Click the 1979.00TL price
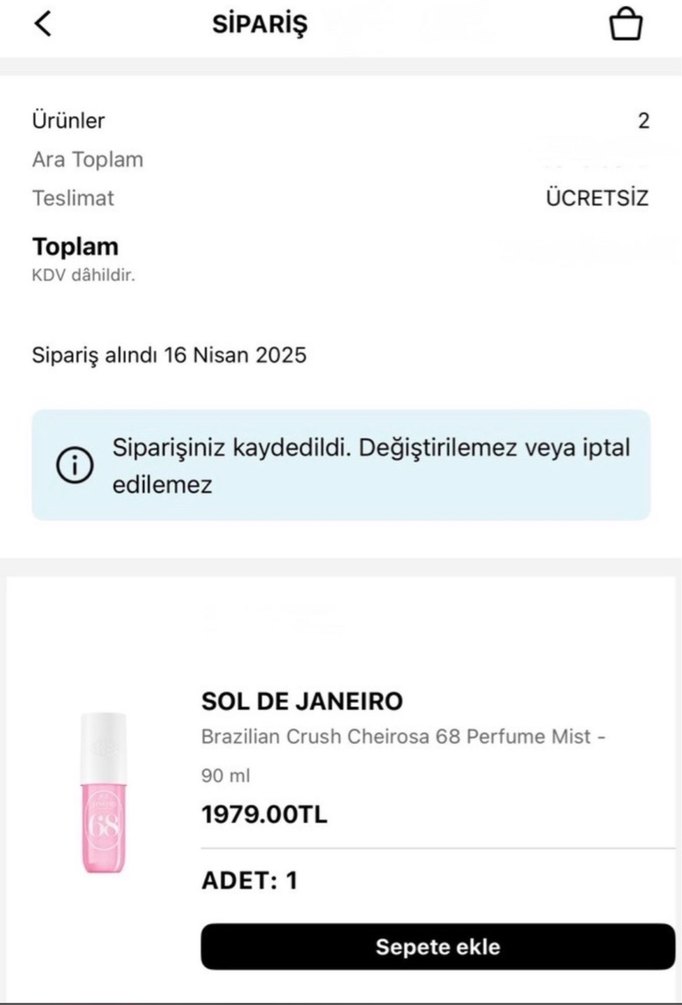Viewport: 682px width, 1005px height. 264,815
